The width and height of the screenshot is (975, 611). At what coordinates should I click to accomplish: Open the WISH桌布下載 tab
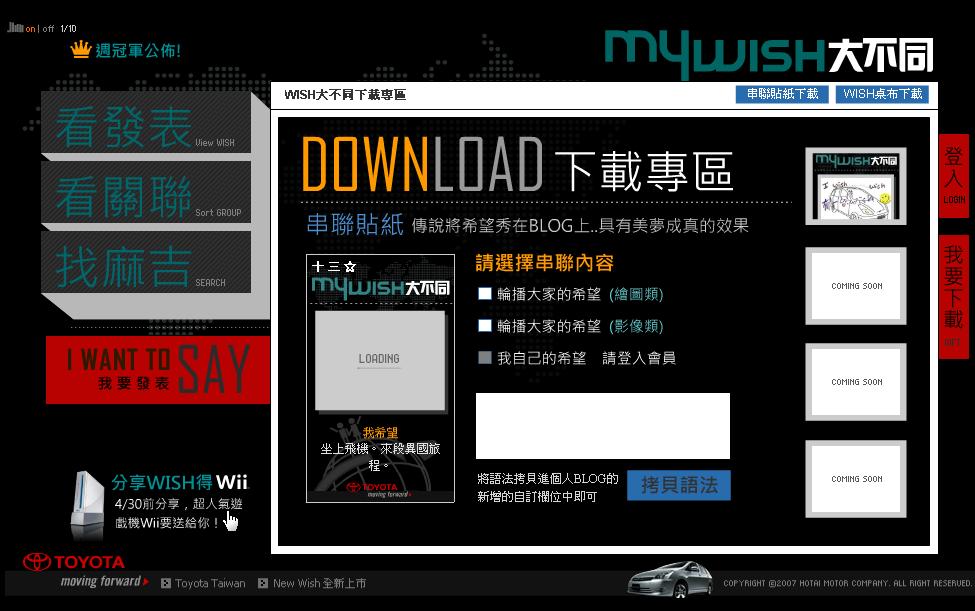(882, 94)
